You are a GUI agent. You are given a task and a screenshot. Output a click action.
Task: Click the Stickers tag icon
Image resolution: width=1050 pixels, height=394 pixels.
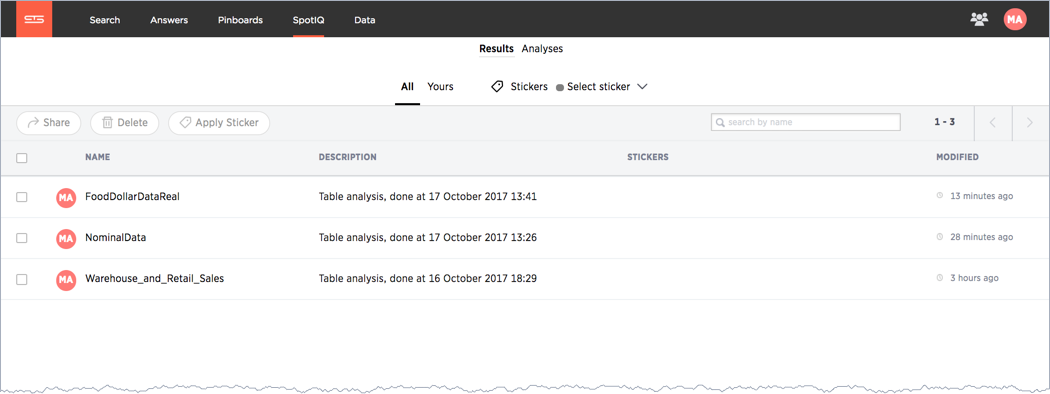coord(498,86)
